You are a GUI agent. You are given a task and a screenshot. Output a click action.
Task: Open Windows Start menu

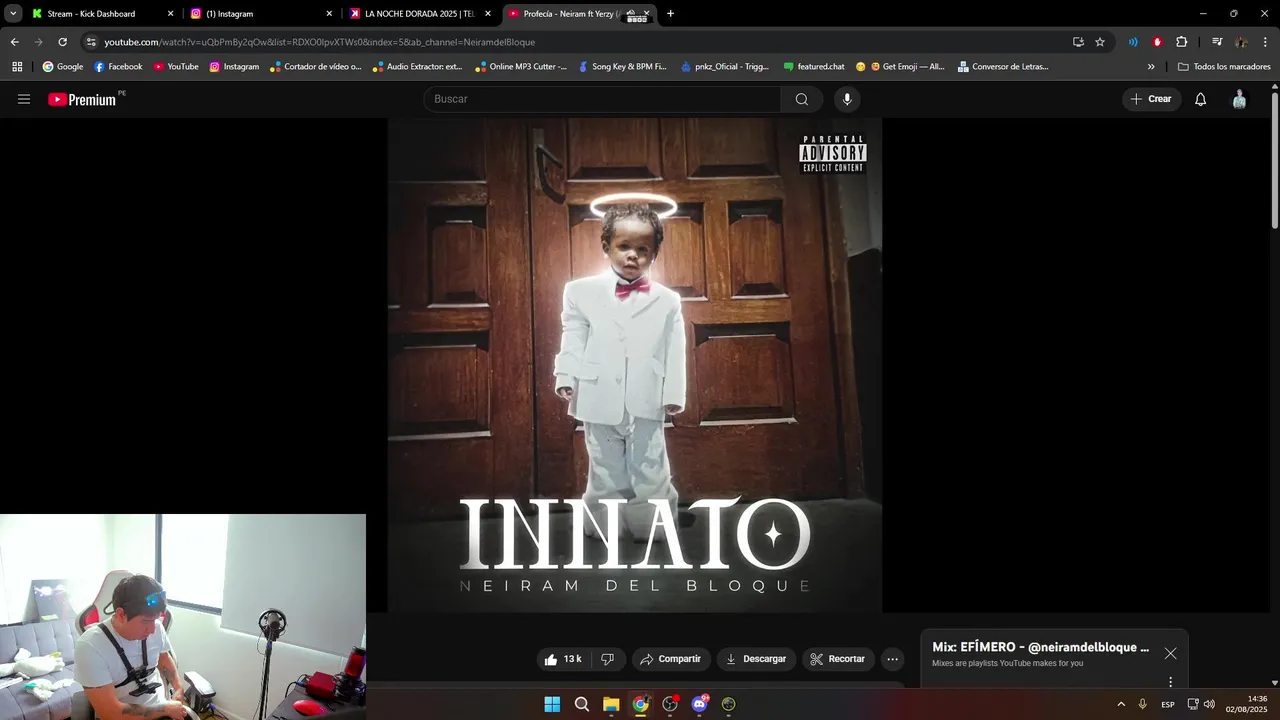tap(552, 704)
